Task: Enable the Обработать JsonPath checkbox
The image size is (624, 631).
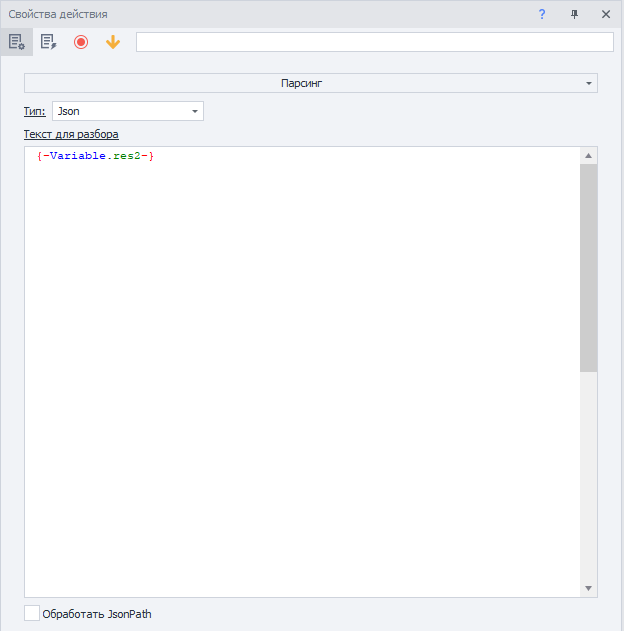Action: tap(32, 613)
